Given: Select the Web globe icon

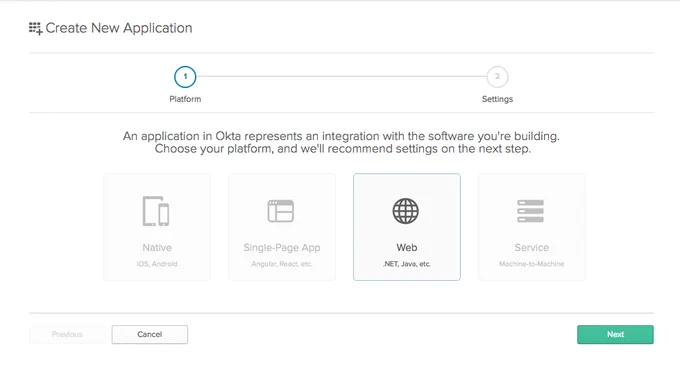Looking at the screenshot, I should click(x=405, y=211).
